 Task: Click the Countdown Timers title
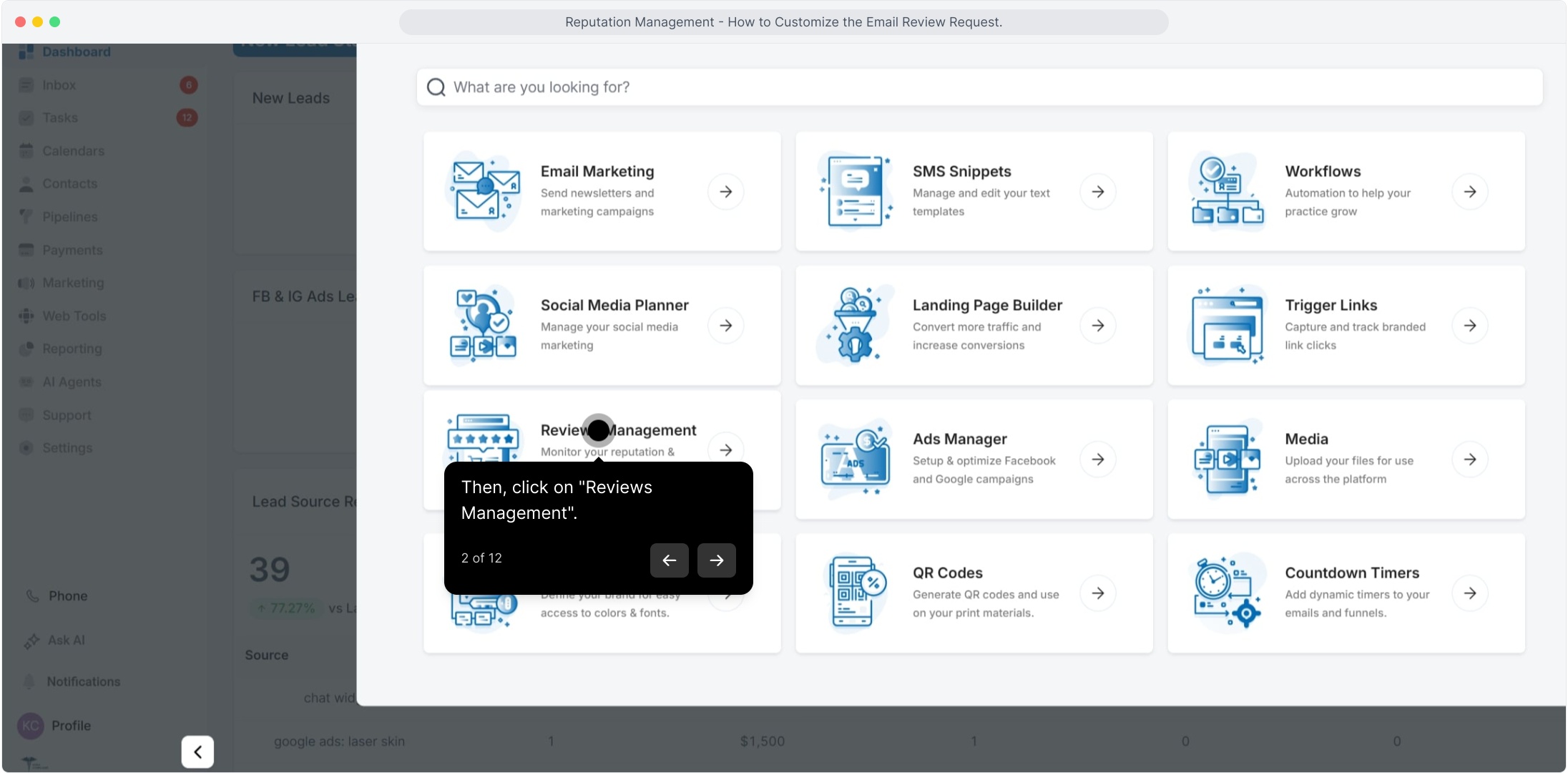1352,573
